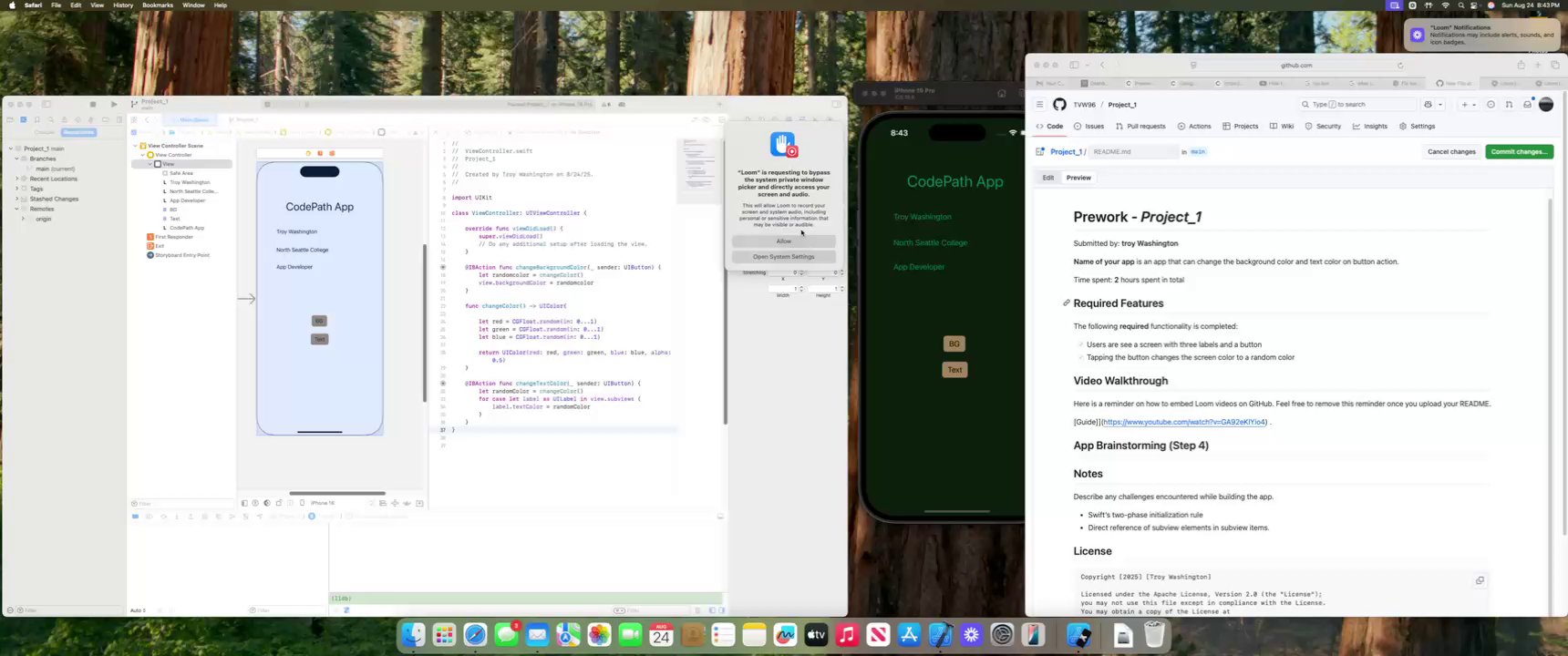Click the GitHub Octocat logo

coord(1059,105)
